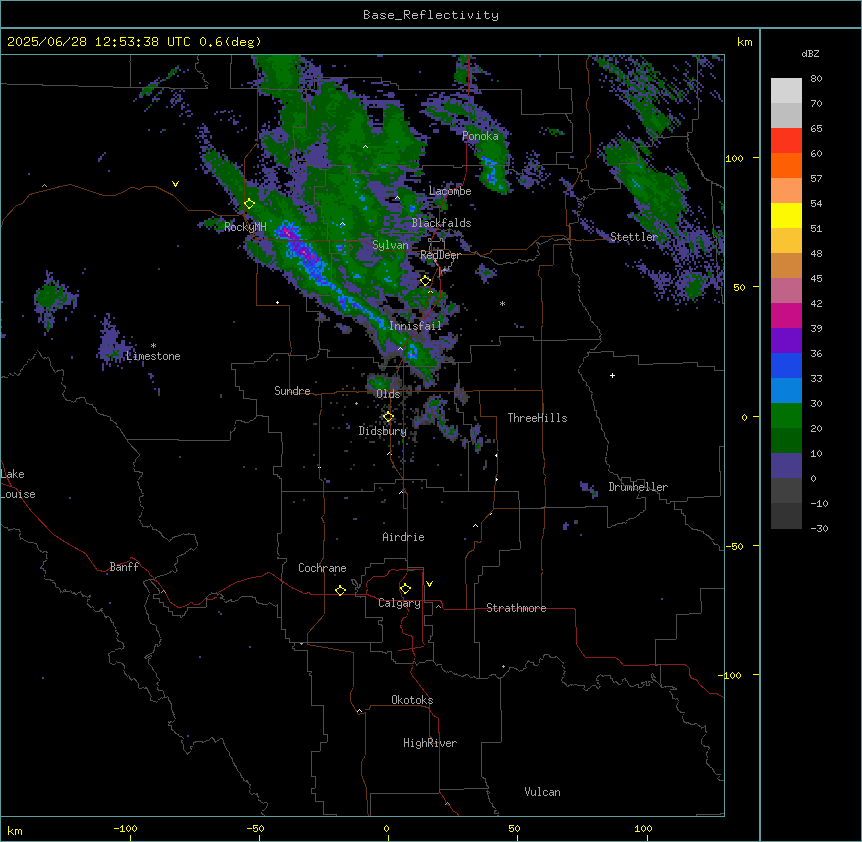Select the yellow diamond marker above Calgary

tap(405, 589)
